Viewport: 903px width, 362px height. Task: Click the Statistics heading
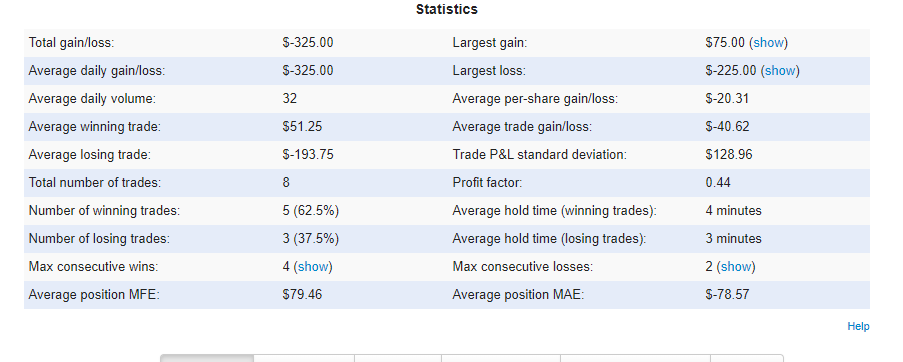pos(447,9)
